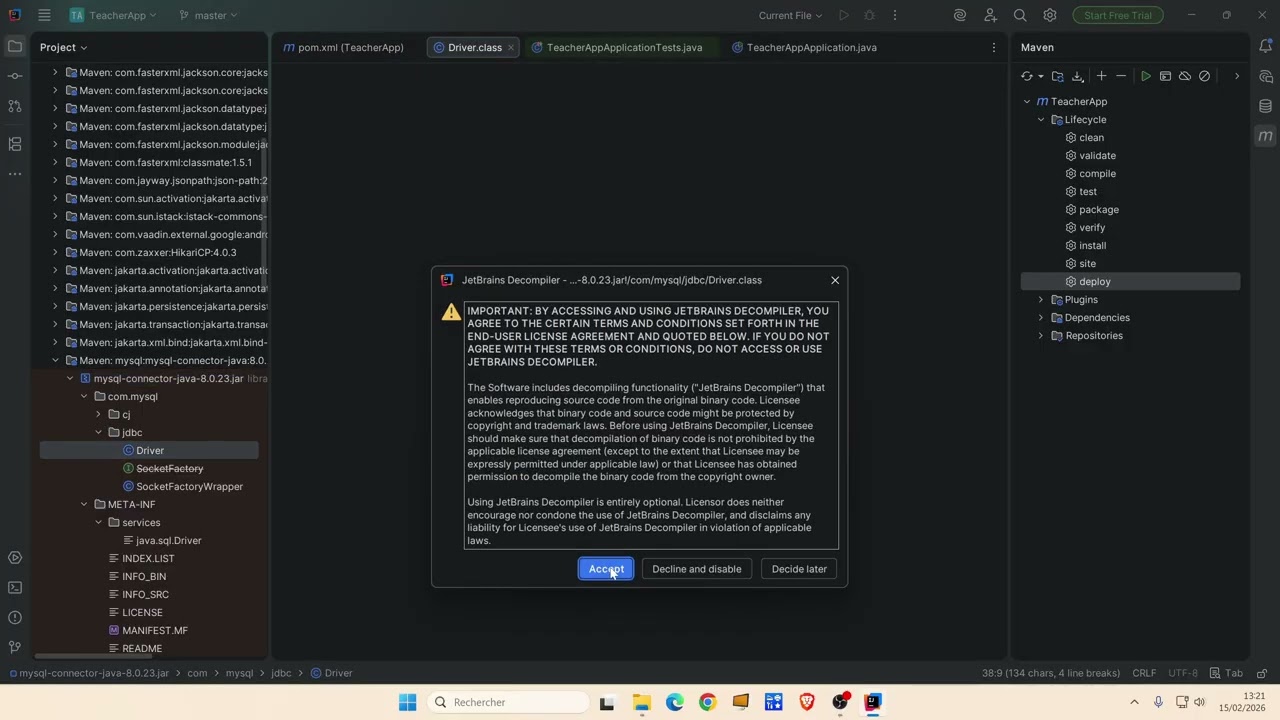Viewport: 1280px width, 720px height.
Task: Click the UTF-8 encoding in status bar
Action: tap(1183, 673)
